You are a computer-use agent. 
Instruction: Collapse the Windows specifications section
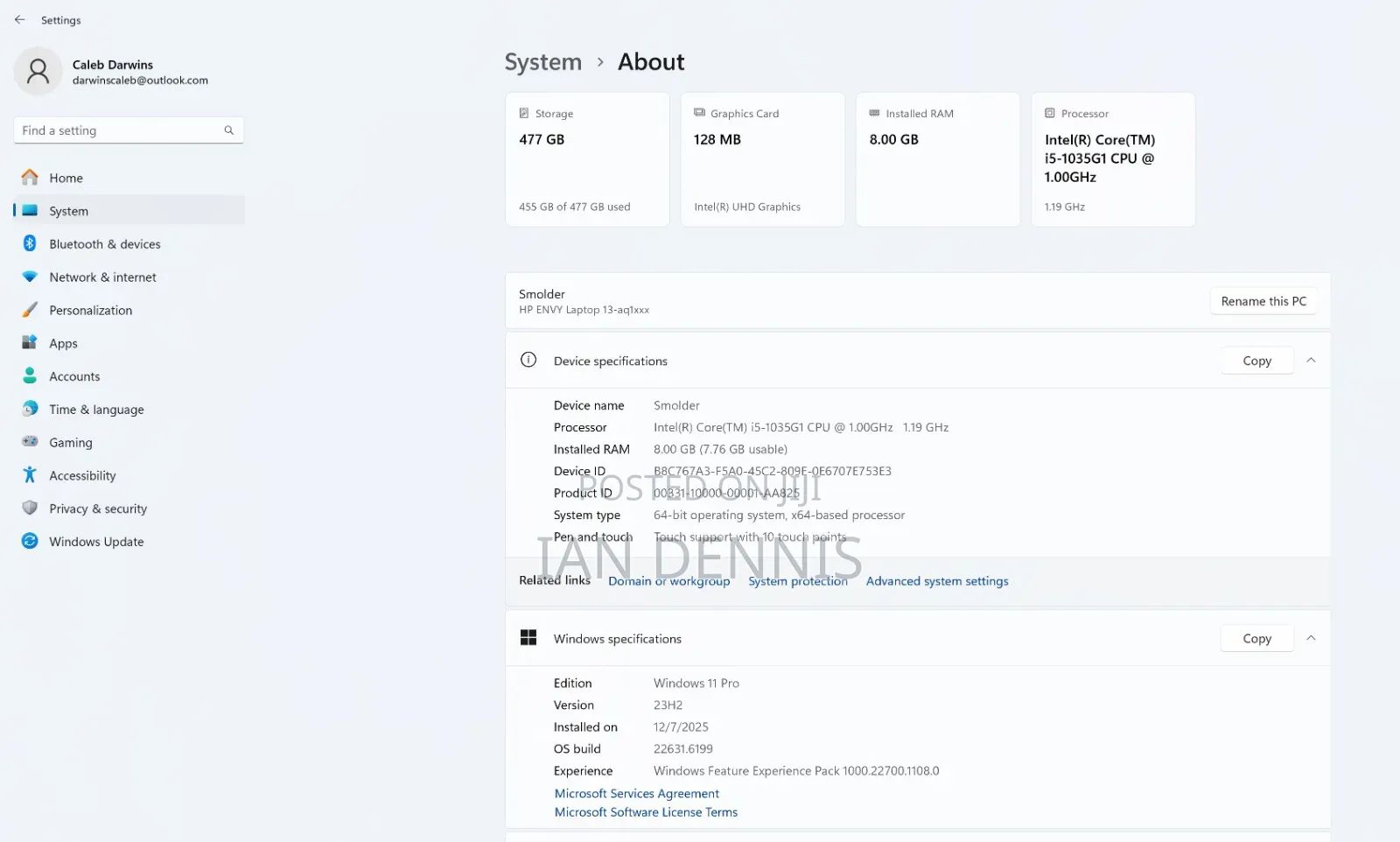tap(1311, 638)
